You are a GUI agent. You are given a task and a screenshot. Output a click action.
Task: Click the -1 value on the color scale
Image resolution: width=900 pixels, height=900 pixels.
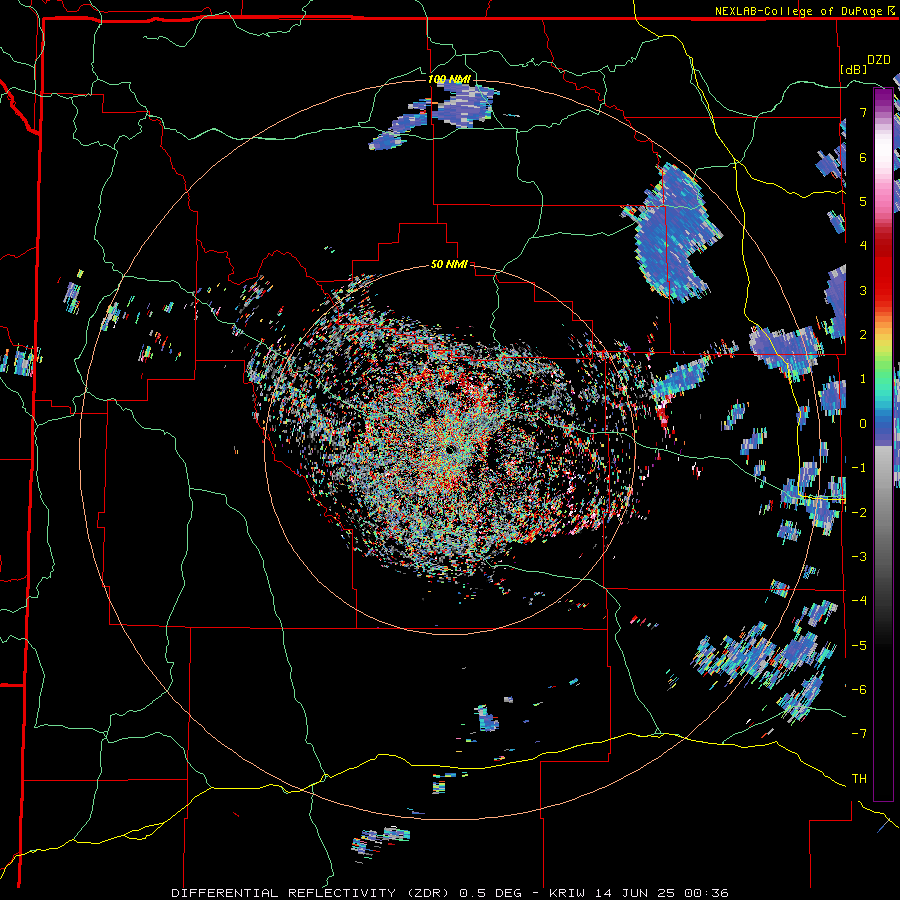tap(859, 468)
